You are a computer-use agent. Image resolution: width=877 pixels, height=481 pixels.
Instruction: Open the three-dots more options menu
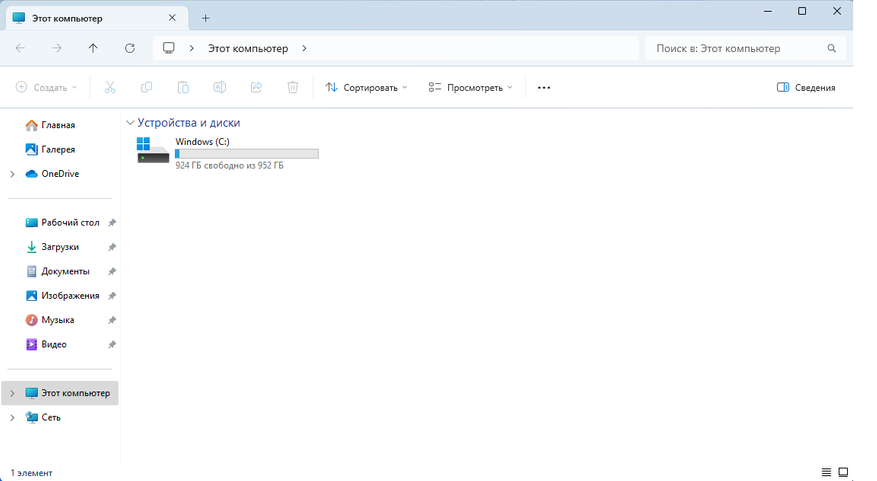click(x=544, y=88)
